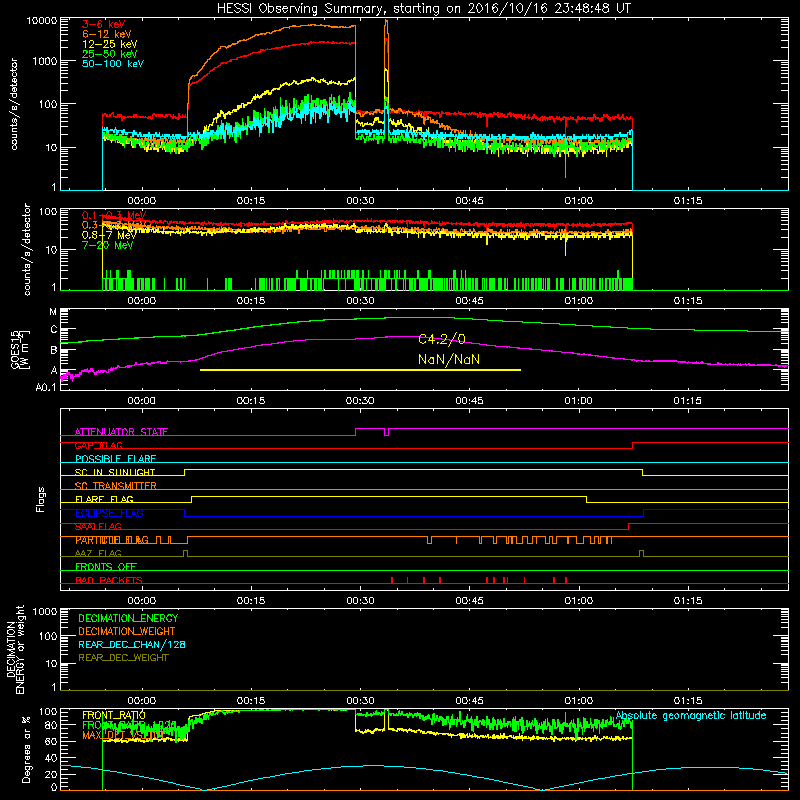
Task: Click the FRONTS_OFF flag label
Action: [x=106, y=567]
